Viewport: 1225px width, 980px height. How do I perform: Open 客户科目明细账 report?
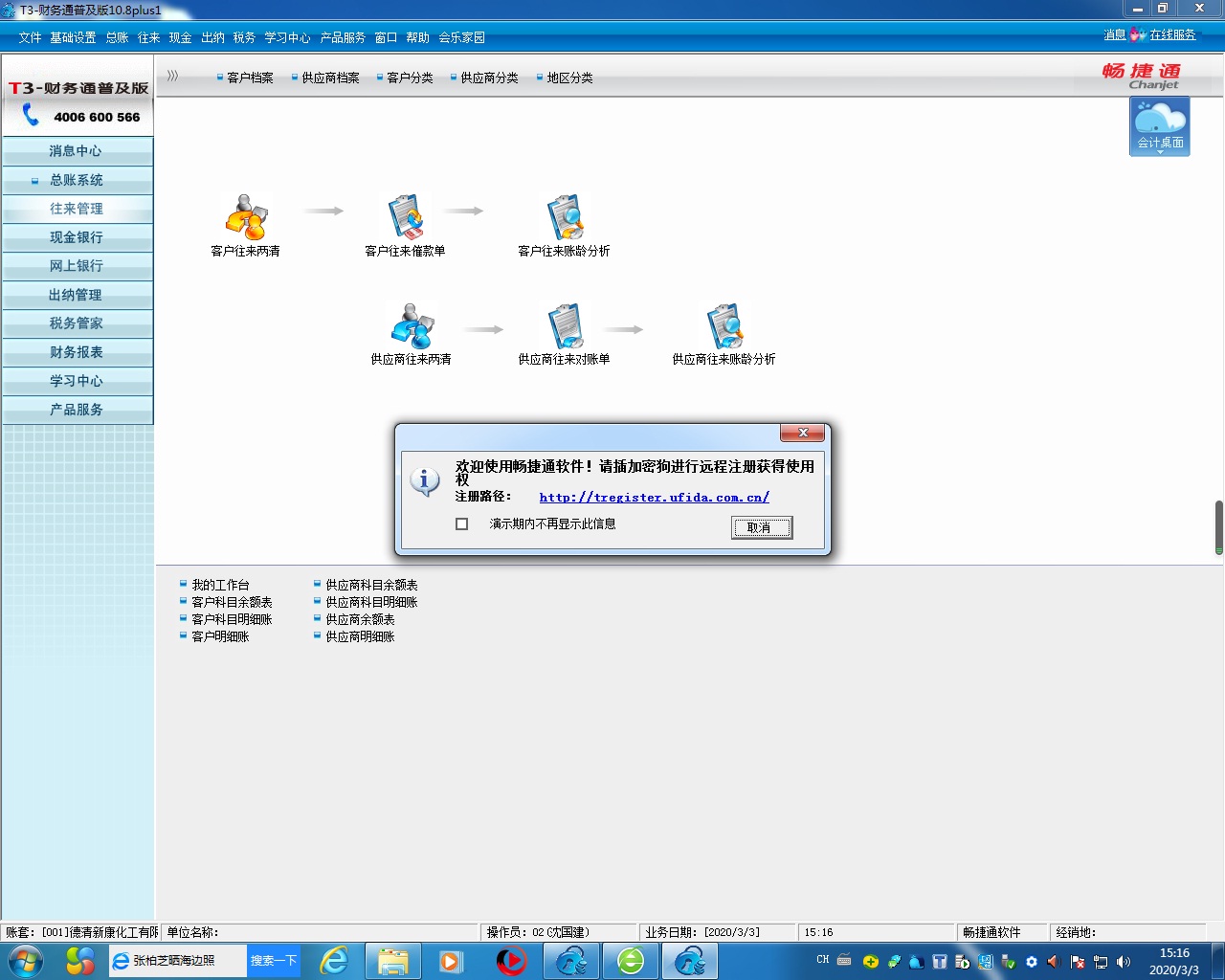[x=232, y=619]
